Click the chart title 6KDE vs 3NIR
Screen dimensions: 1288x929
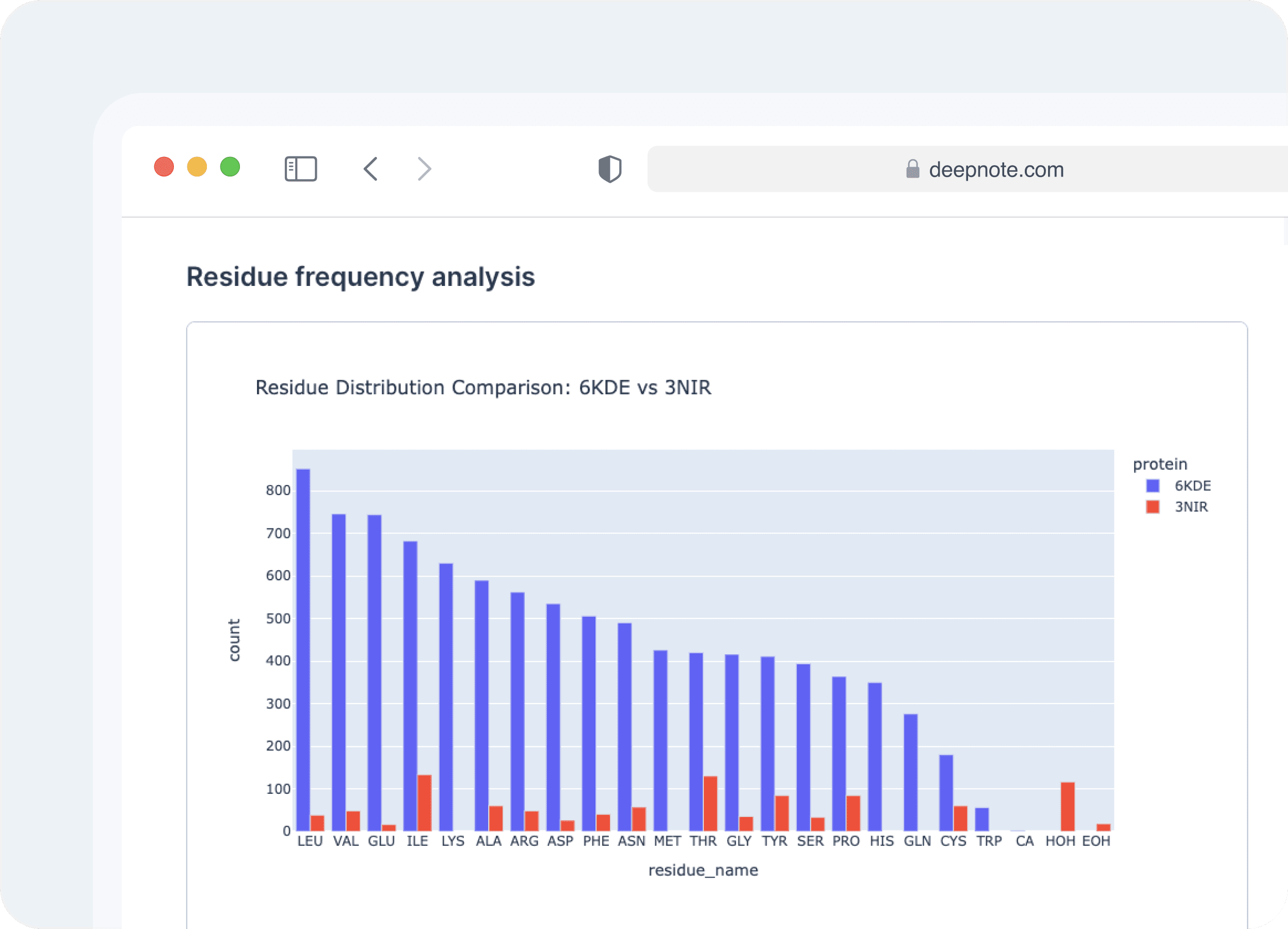click(x=482, y=387)
